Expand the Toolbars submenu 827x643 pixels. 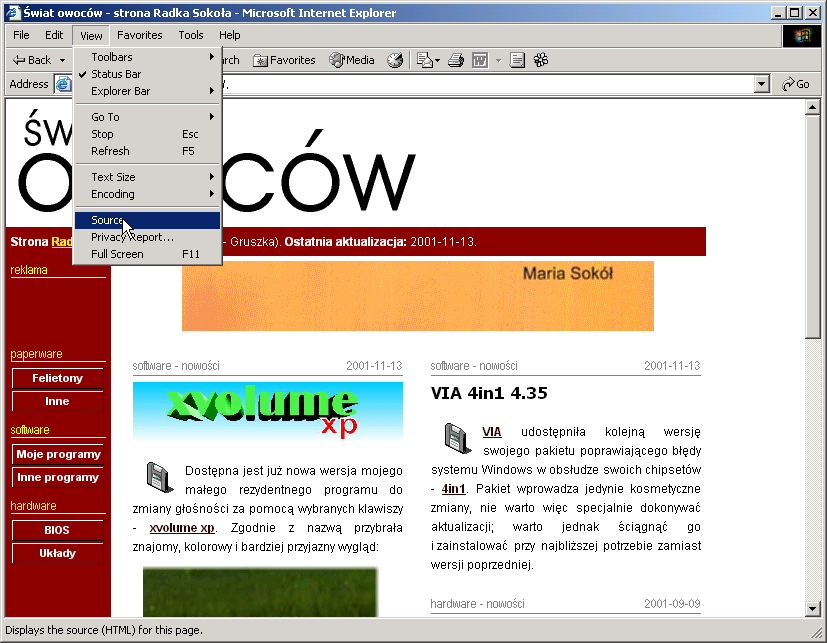[x=148, y=57]
